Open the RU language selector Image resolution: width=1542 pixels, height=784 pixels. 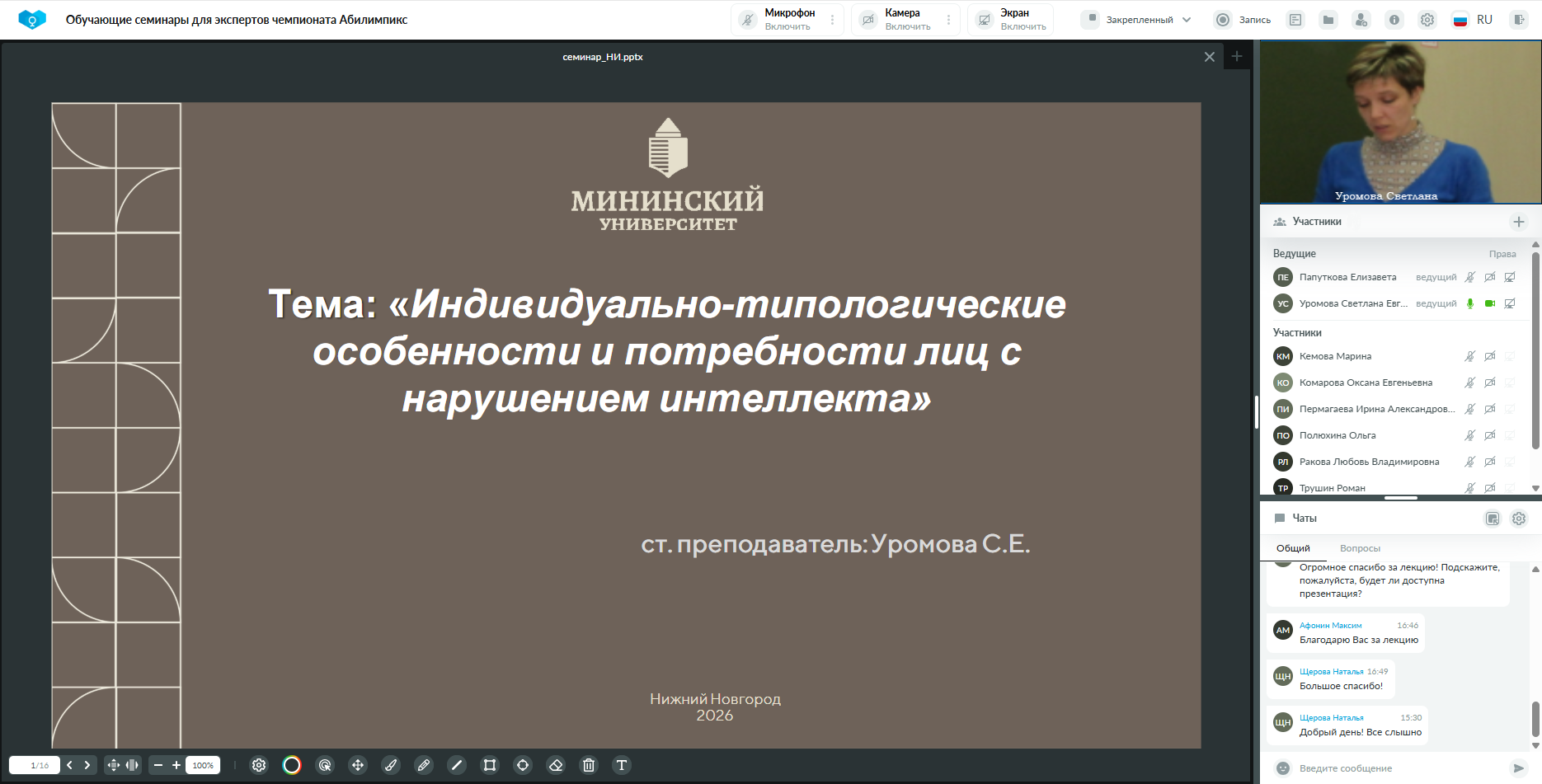[1474, 20]
